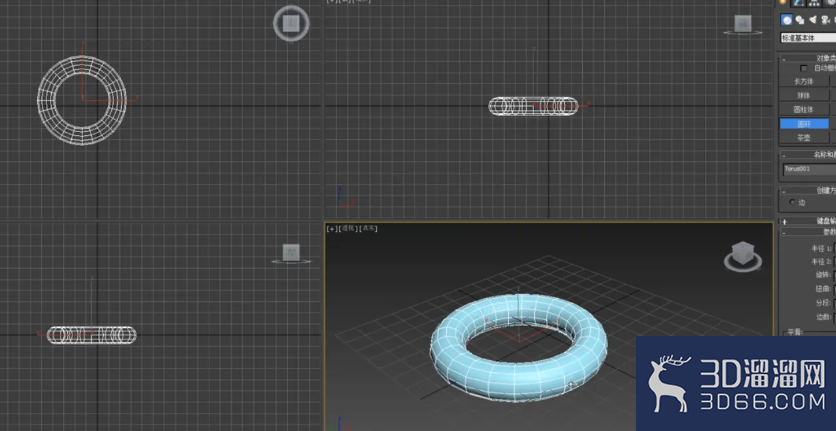This screenshot has height=431, width=836.
Task: Click the [+] menu in the perspective viewport
Action: click(332, 228)
